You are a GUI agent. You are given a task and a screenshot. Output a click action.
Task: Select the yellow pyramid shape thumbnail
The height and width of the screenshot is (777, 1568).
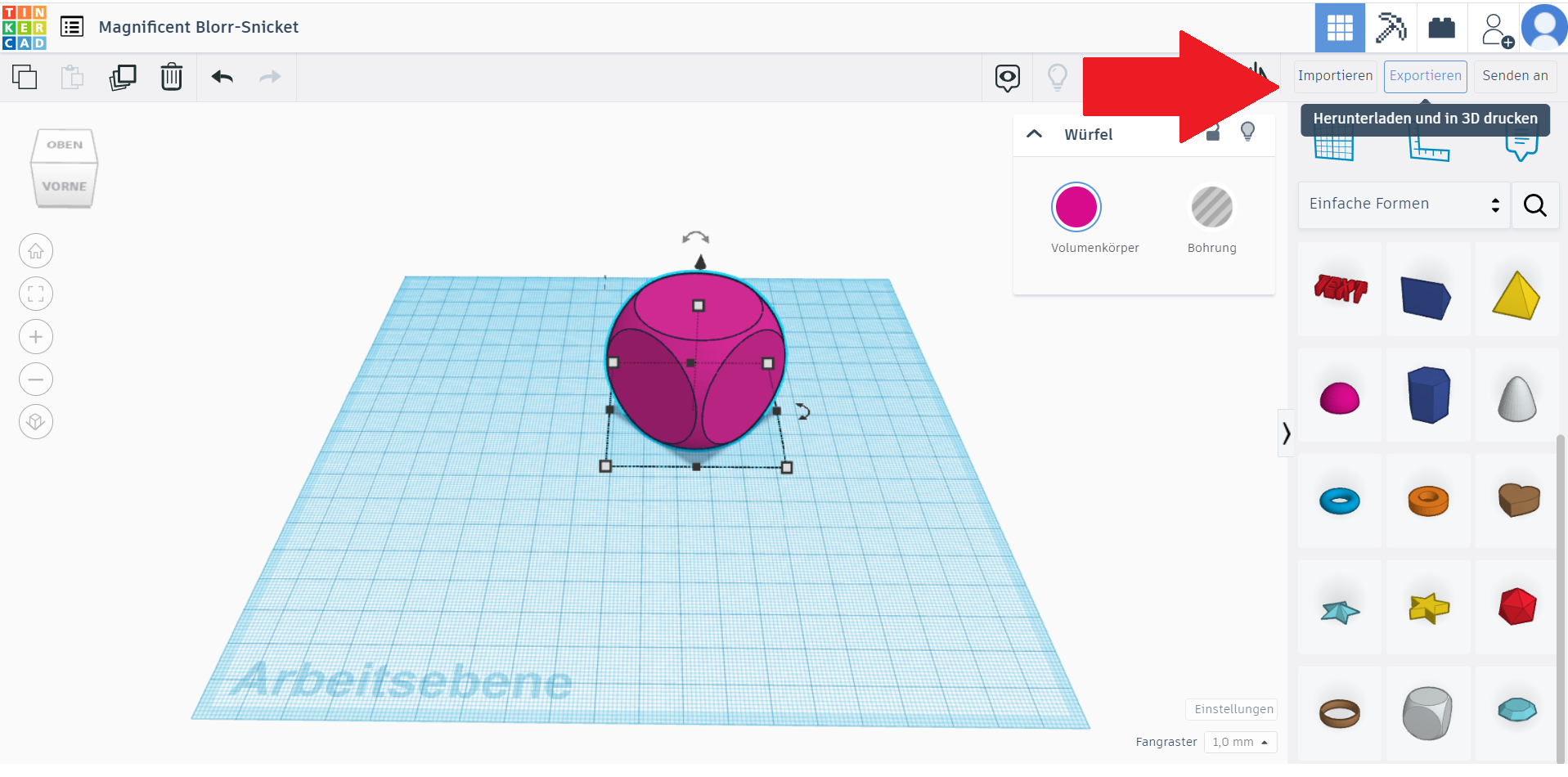pyautogui.click(x=1516, y=294)
